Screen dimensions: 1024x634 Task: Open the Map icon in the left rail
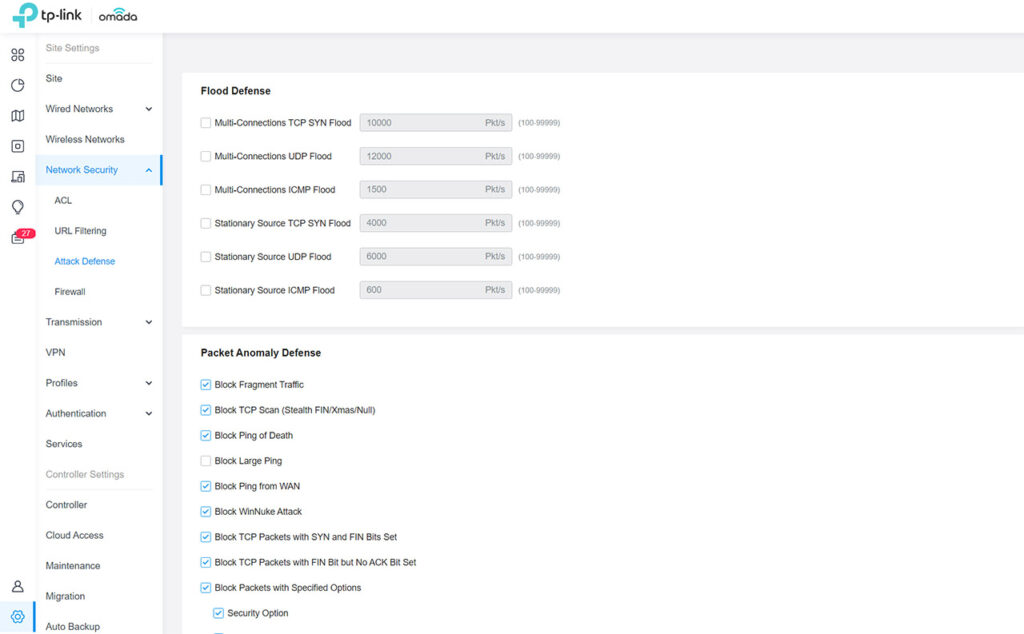pos(17,115)
